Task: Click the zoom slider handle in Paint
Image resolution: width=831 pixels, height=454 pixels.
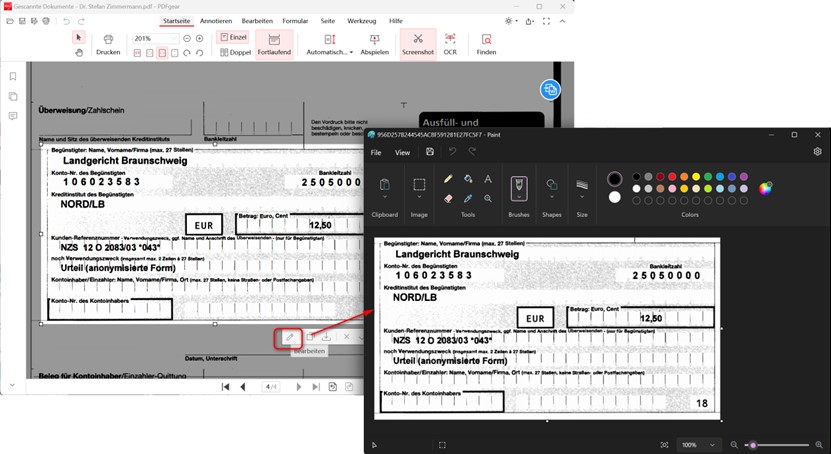Action: 753,445
